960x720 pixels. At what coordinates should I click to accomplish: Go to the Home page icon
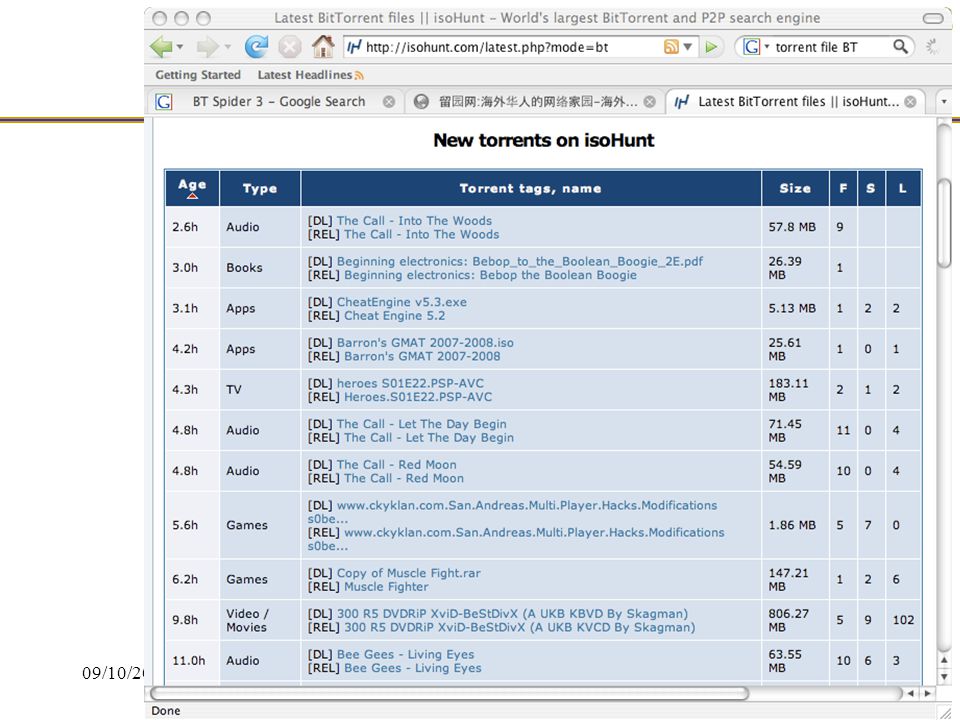pyautogui.click(x=323, y=47)
